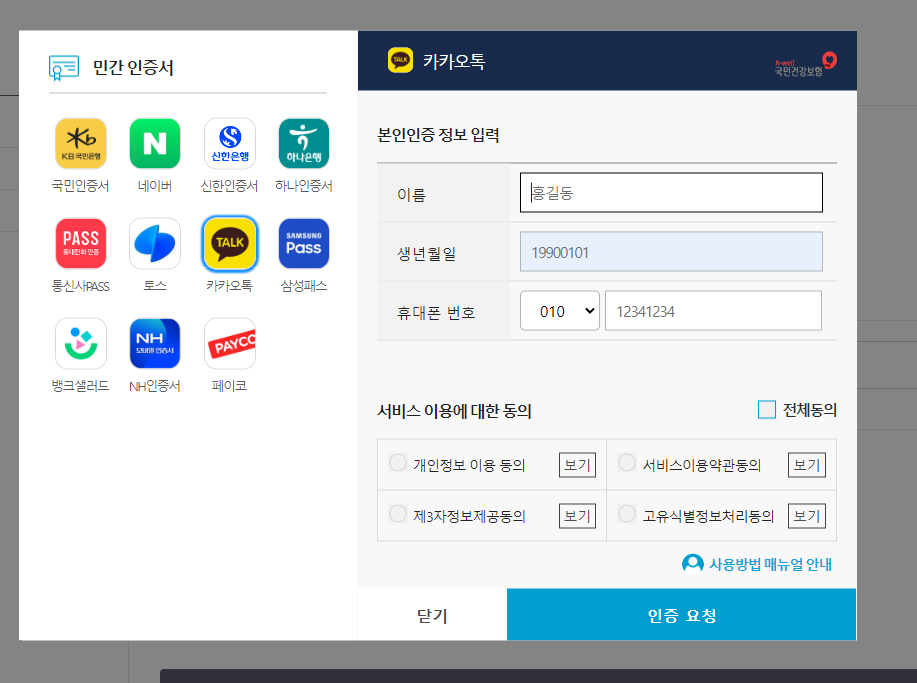Pick the 하나인증서 icon
The height and width of the screenshot is (683, 917).
303,143
